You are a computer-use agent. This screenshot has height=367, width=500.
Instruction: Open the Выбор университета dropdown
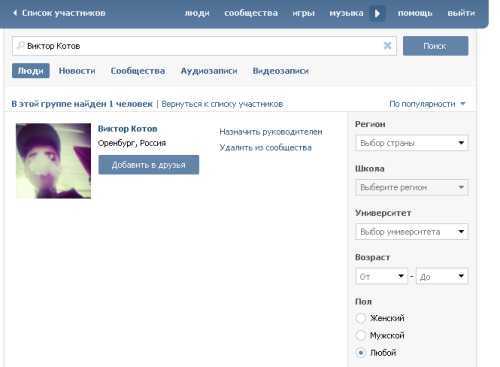point(412,232)
